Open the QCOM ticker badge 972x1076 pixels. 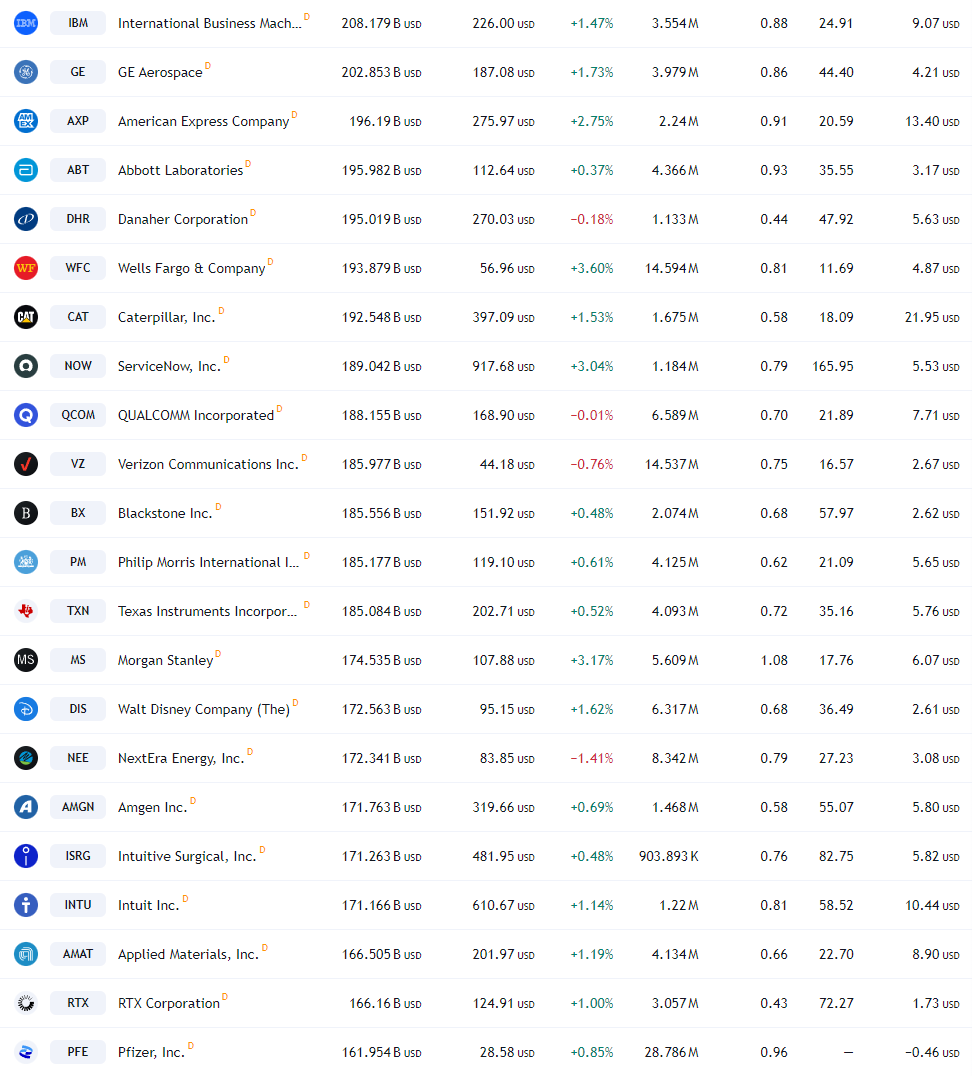click(78, 415)
